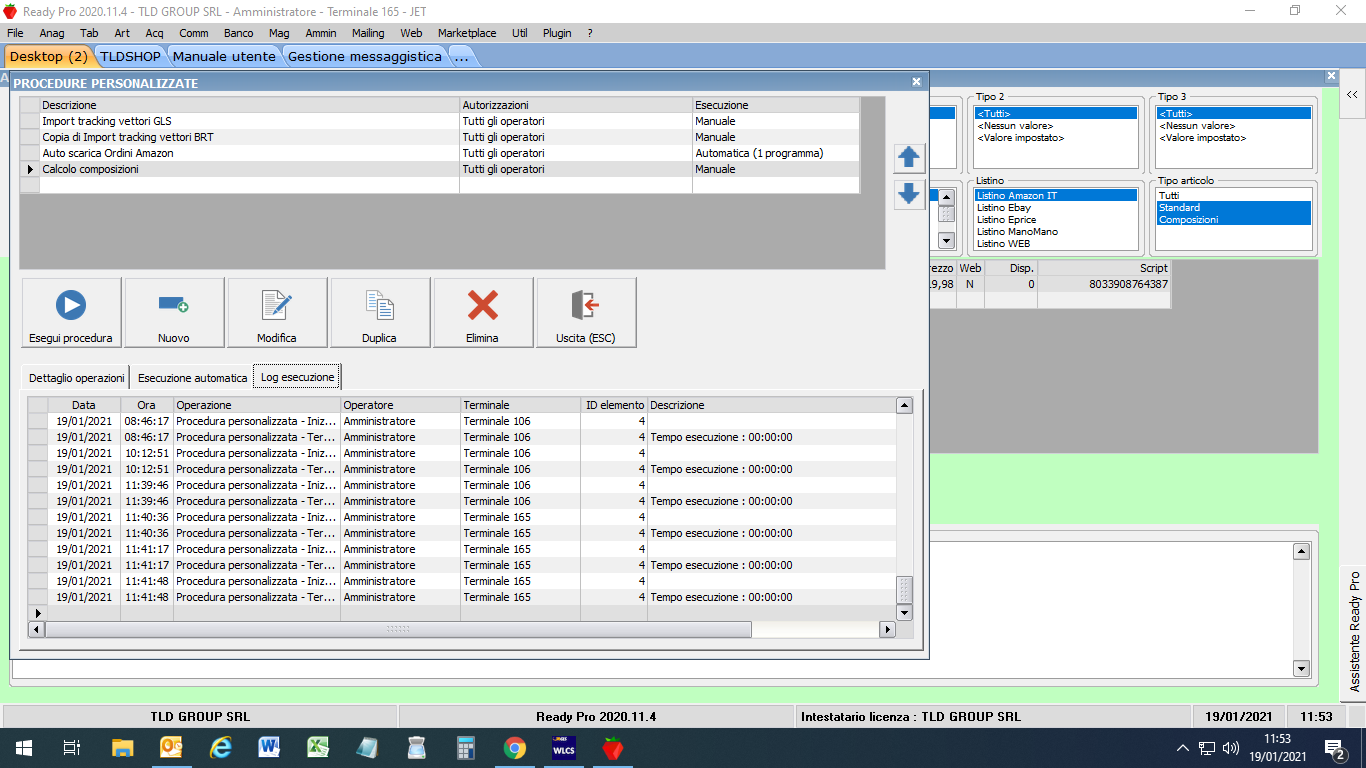The height and width of the screenshot is (768, 1366).
Task: Open the Banco menu
Action: click(238, 33)
